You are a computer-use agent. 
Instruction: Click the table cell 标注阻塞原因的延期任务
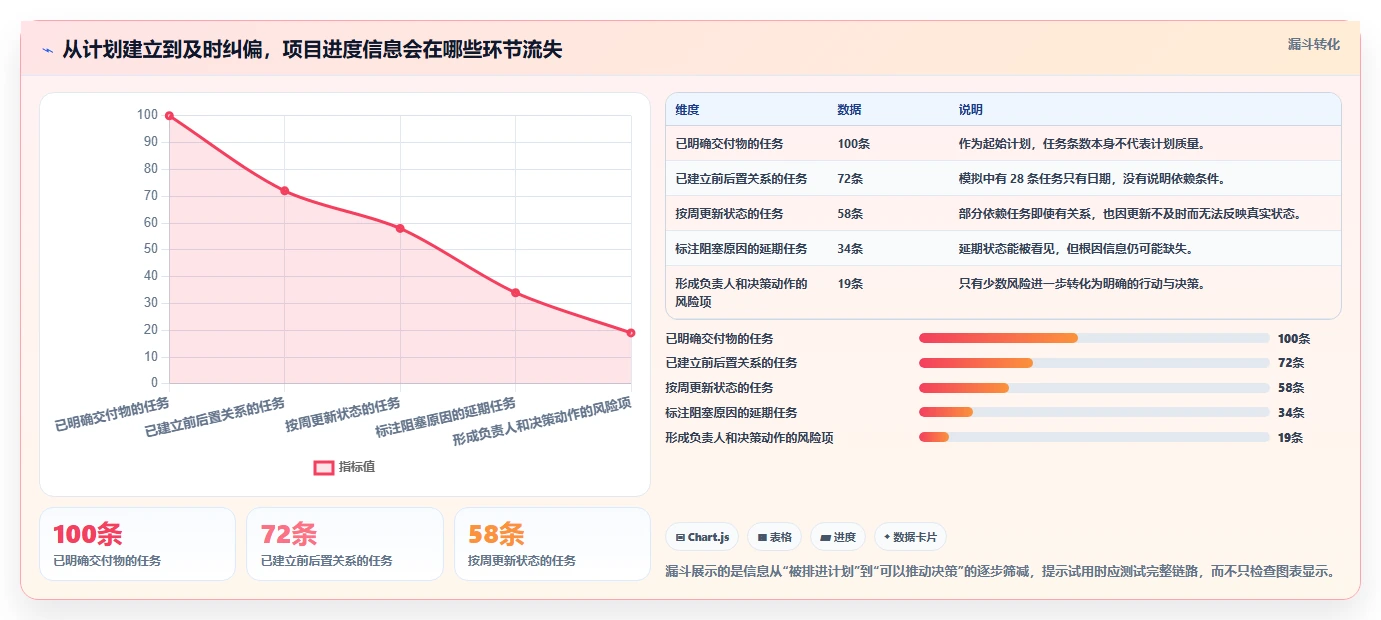coord(741,249)
